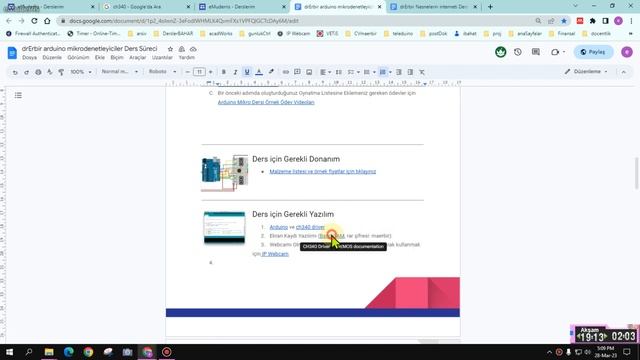Open the ch340 driver link
This screenshot has width=640, height=360.
click(x=310, y=227)
